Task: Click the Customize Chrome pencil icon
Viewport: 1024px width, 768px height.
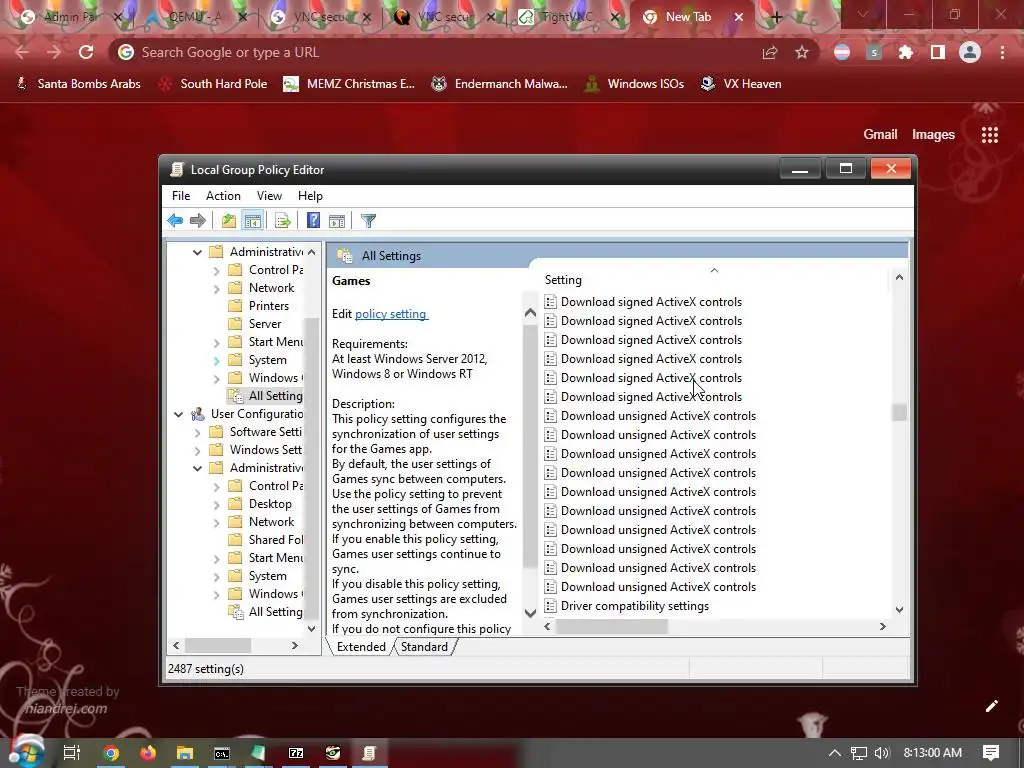Action: [x=991, y=706]
